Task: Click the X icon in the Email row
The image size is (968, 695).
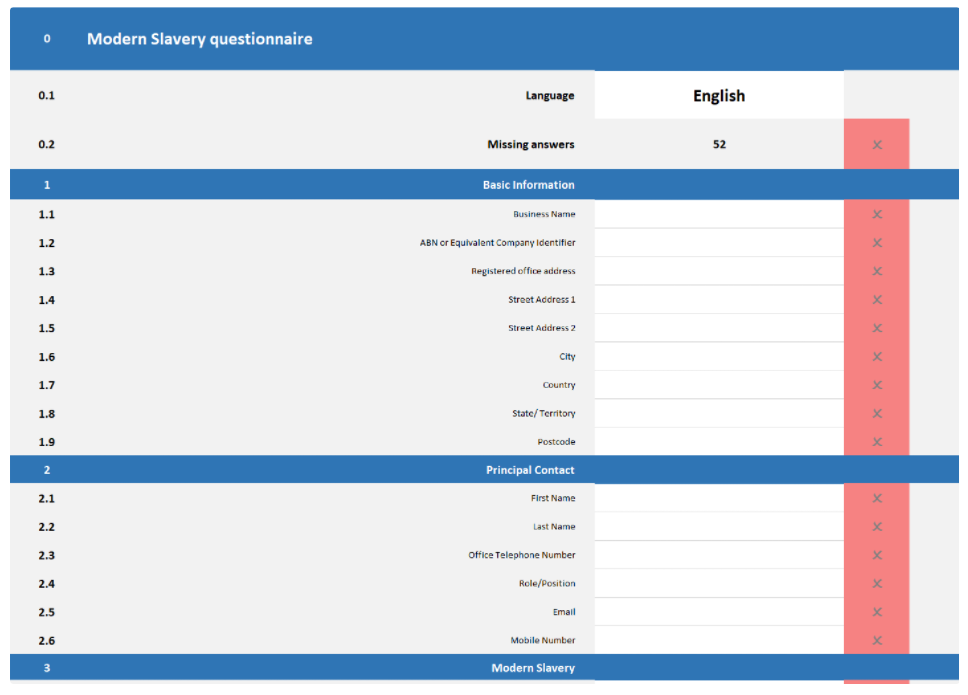Action: 877,612
